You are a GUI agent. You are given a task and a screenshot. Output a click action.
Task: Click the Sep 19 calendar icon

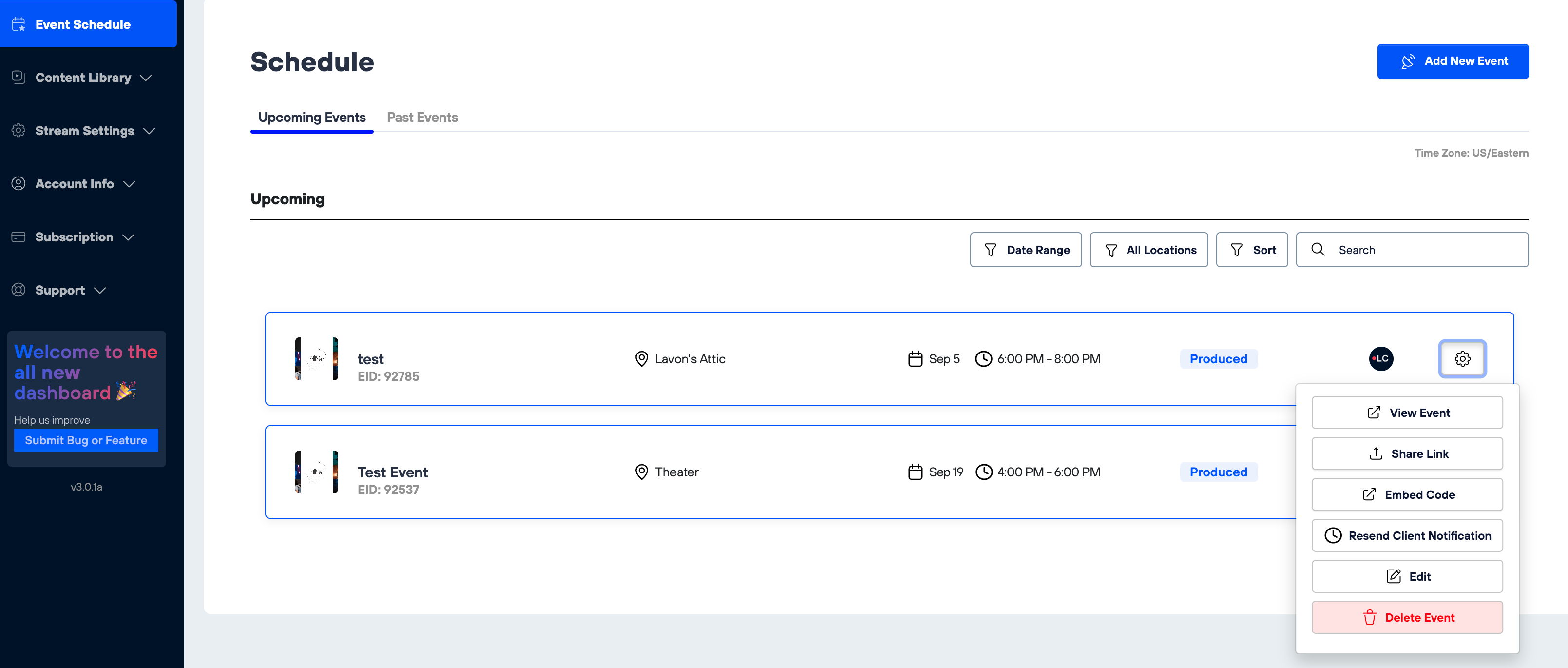(x=915, y=472)
